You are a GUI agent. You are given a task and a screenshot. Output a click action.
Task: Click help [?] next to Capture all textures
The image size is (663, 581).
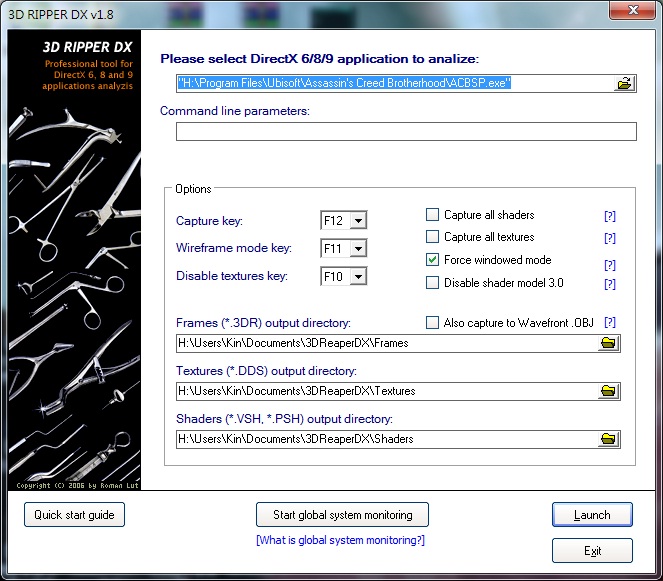(x=609, y=239)
